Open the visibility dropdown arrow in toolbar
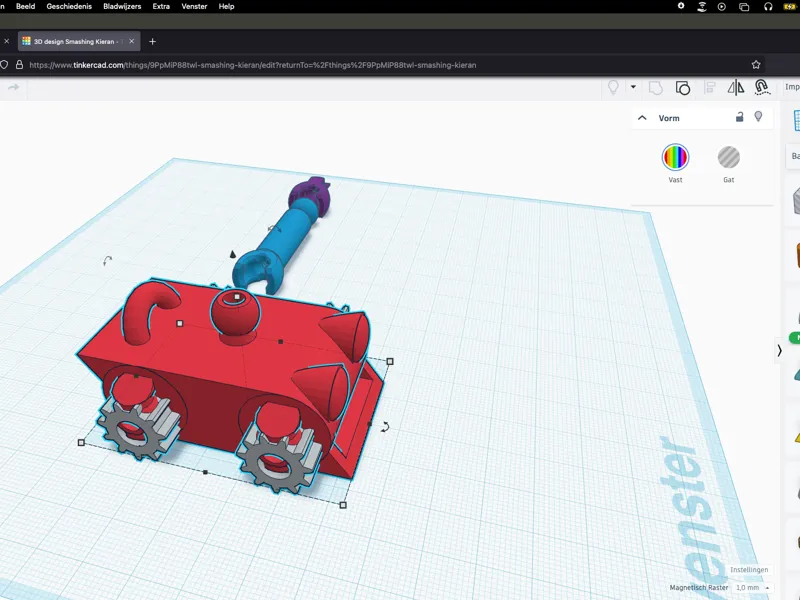Image resolution: width=800 pixels, height=600 pixels. (x=633, y=87)
